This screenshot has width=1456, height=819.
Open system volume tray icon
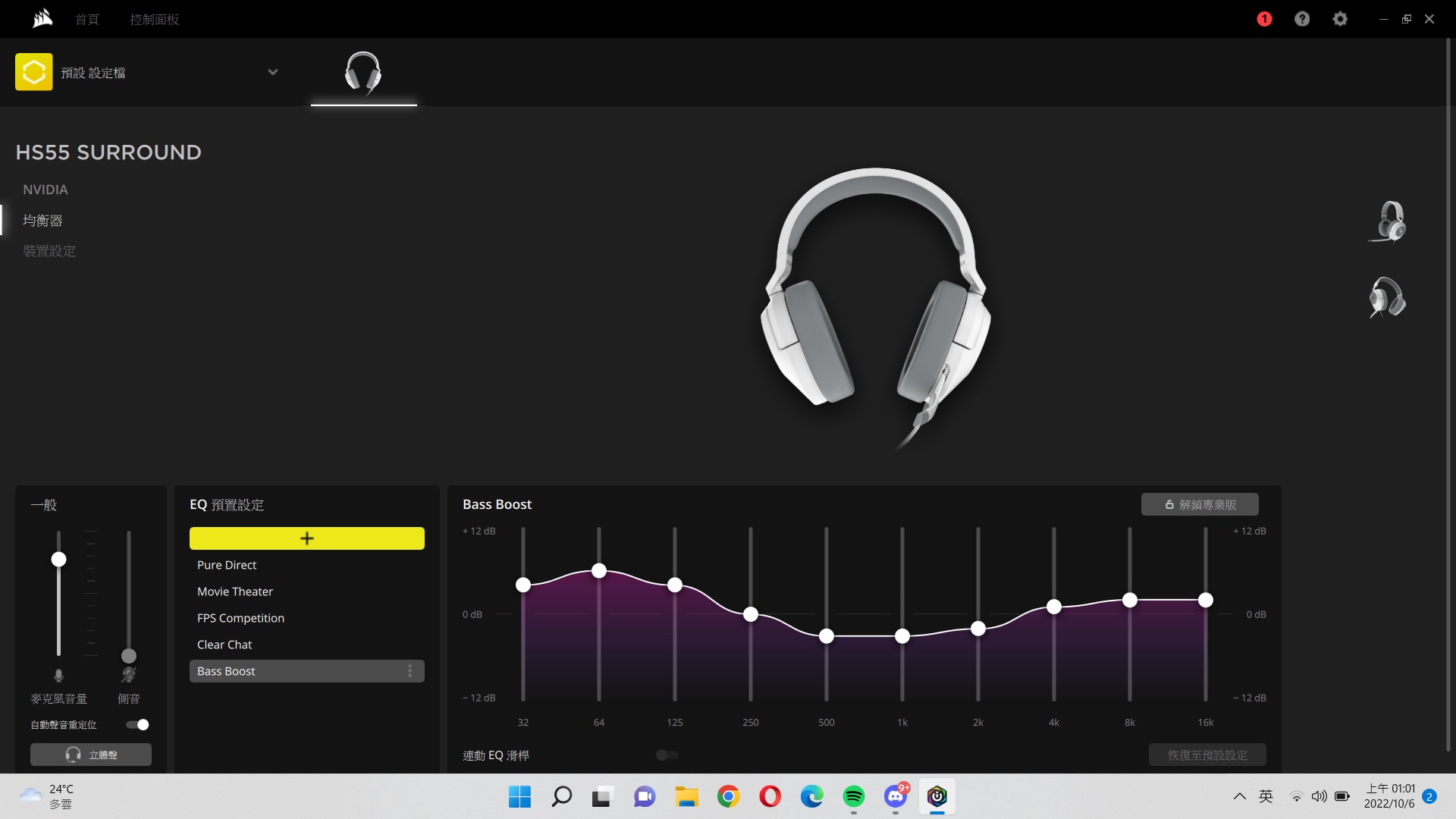click(x=1319, y=796)
